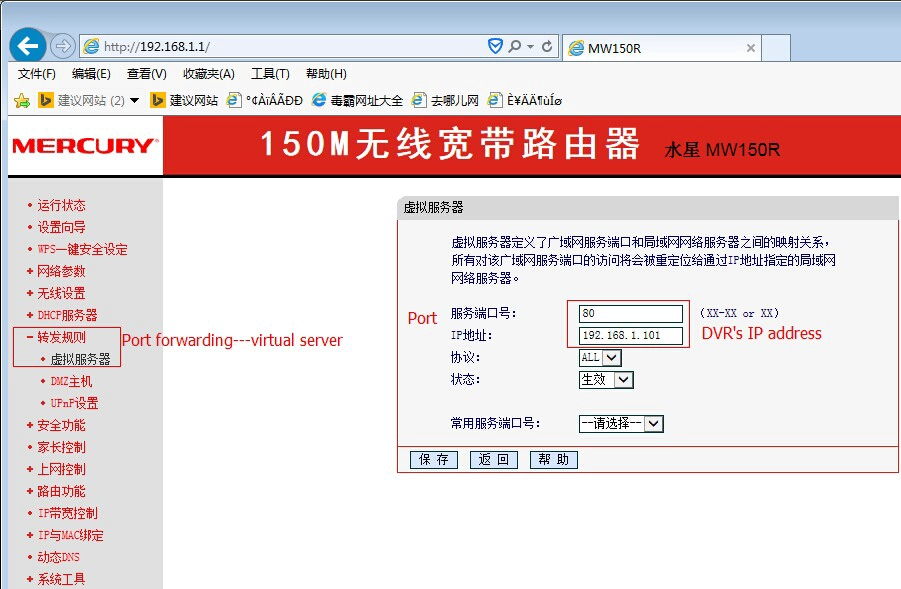Viewport: 901px width, 589px height.
Task: Expand 系统工具 in the sidebar
Action: [61, 579]
